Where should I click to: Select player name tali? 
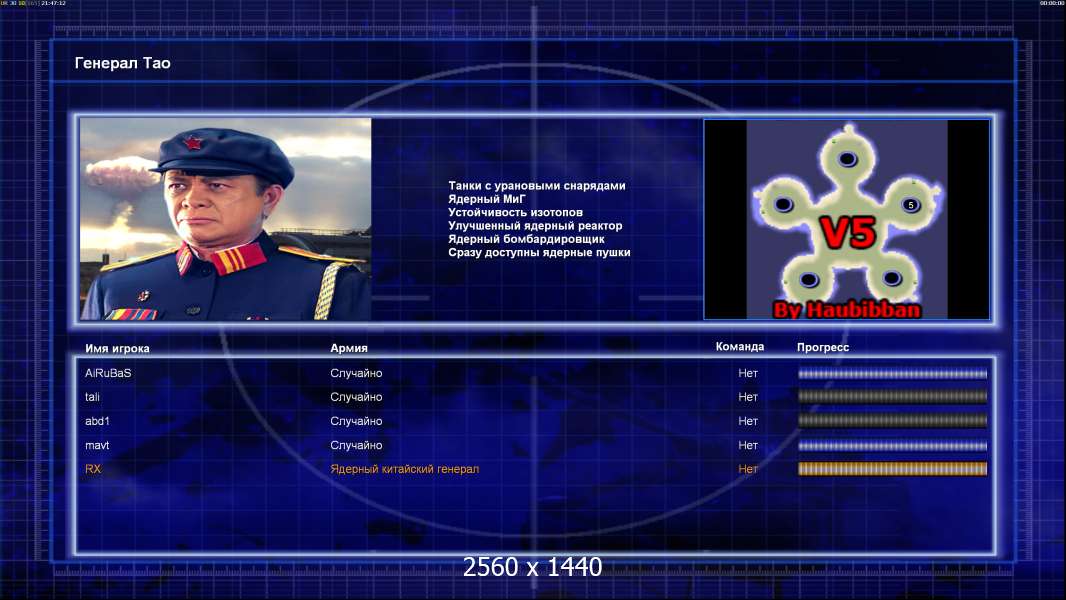coord(92,397)
